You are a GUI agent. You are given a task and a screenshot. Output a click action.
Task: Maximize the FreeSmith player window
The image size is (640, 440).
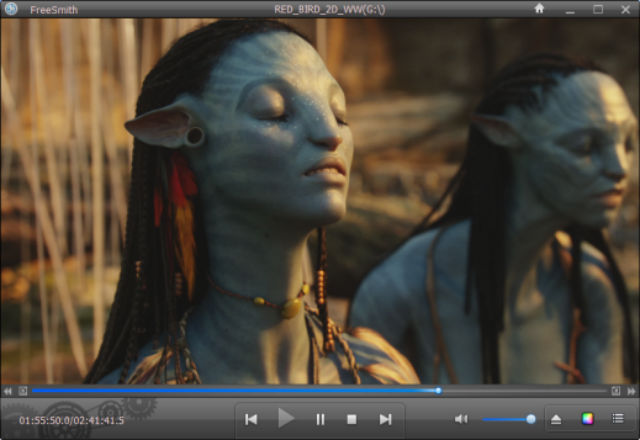coord(598,9)
